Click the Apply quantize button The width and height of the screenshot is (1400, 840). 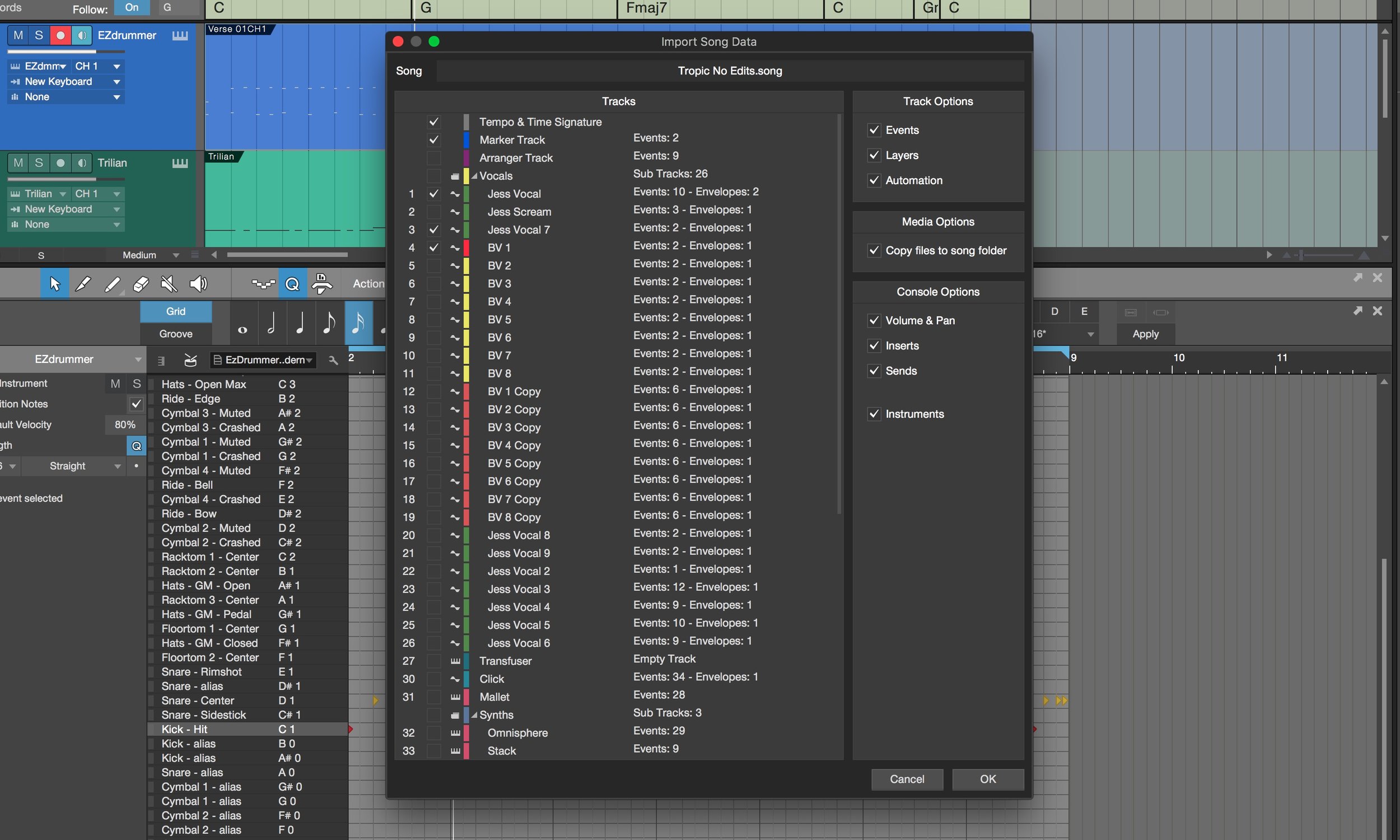(1145, 334)
